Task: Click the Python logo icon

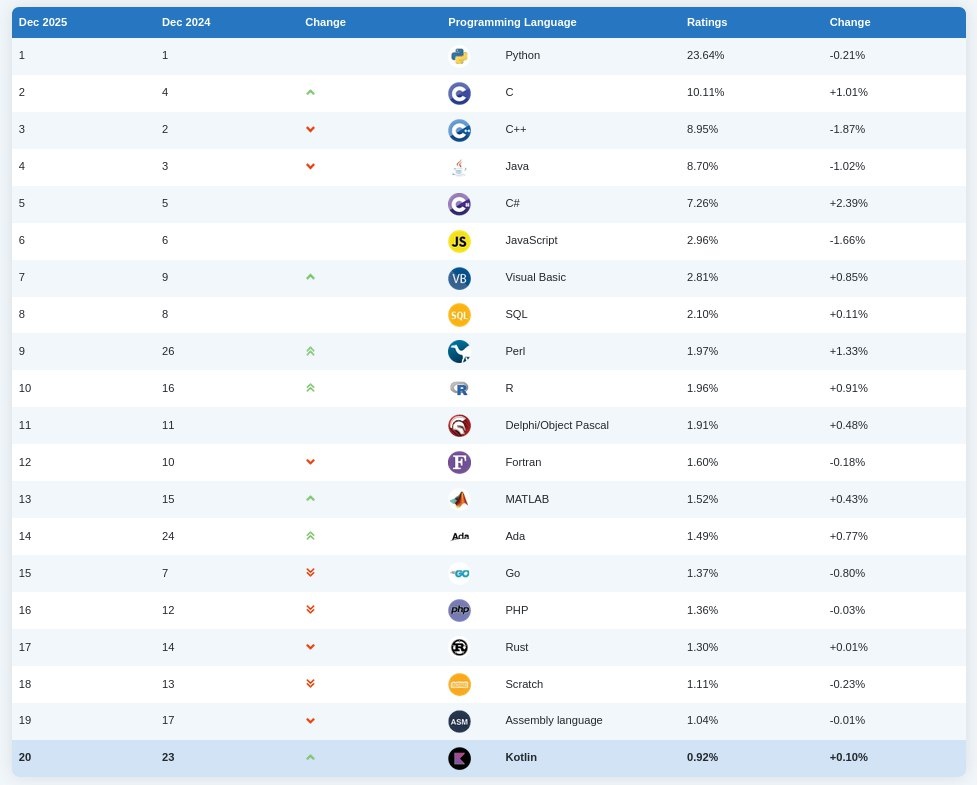Action: pos(459,56)
